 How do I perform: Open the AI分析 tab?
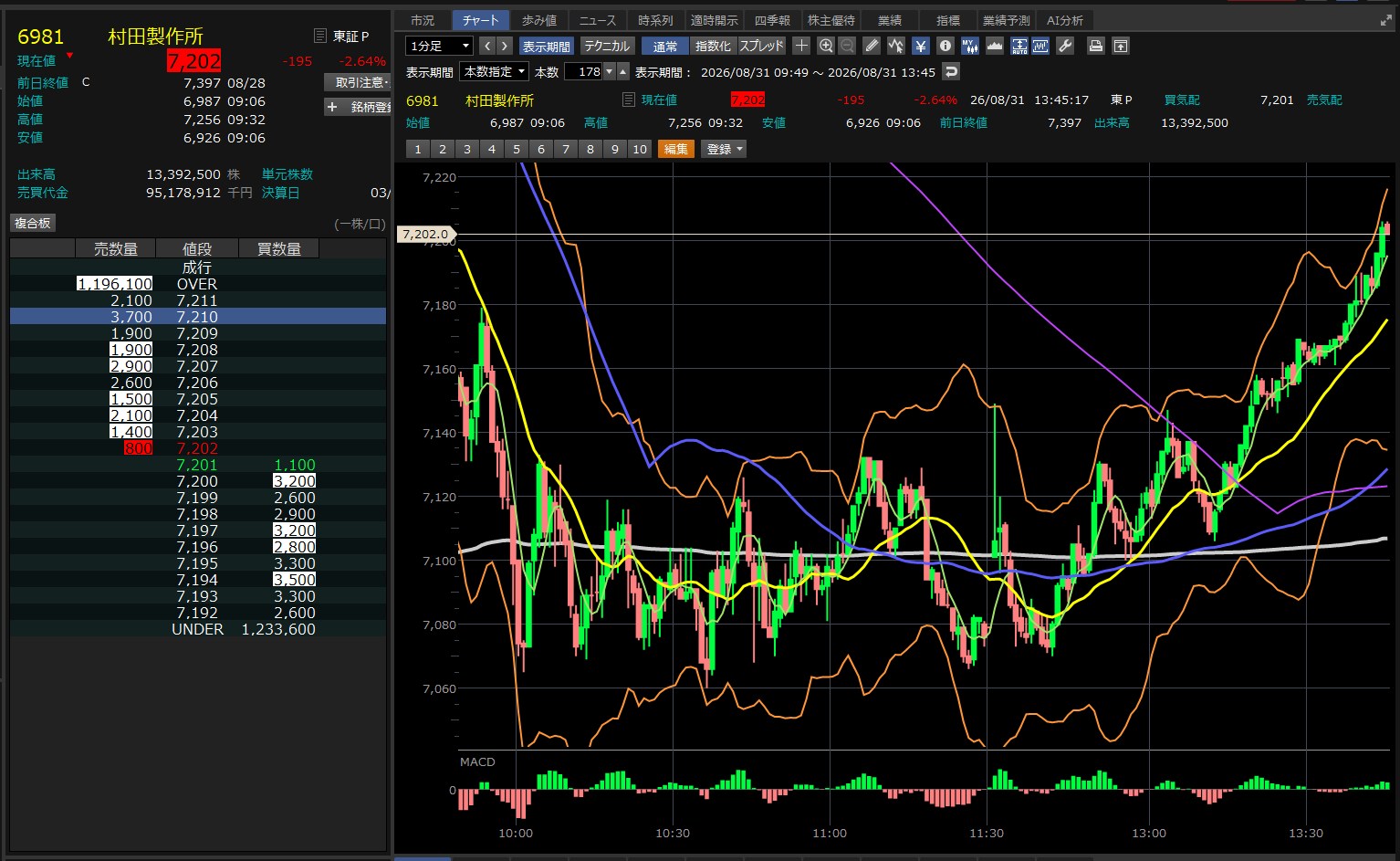point(1064,20)
